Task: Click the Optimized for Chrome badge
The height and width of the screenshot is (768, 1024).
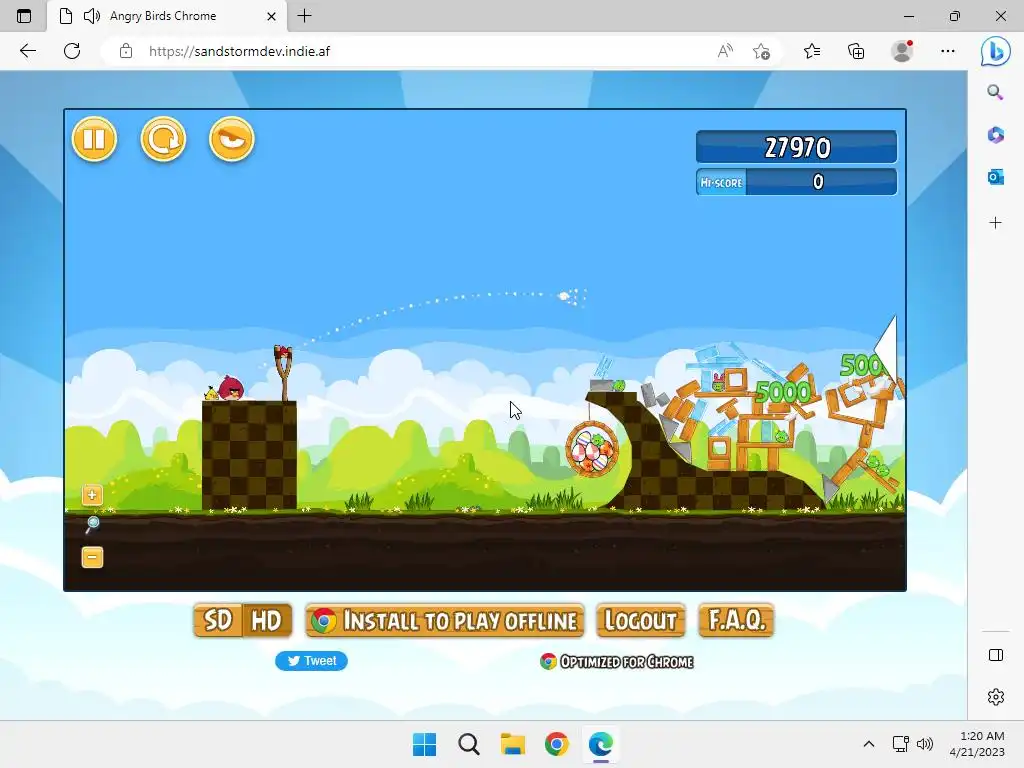Action: (616, 662)
